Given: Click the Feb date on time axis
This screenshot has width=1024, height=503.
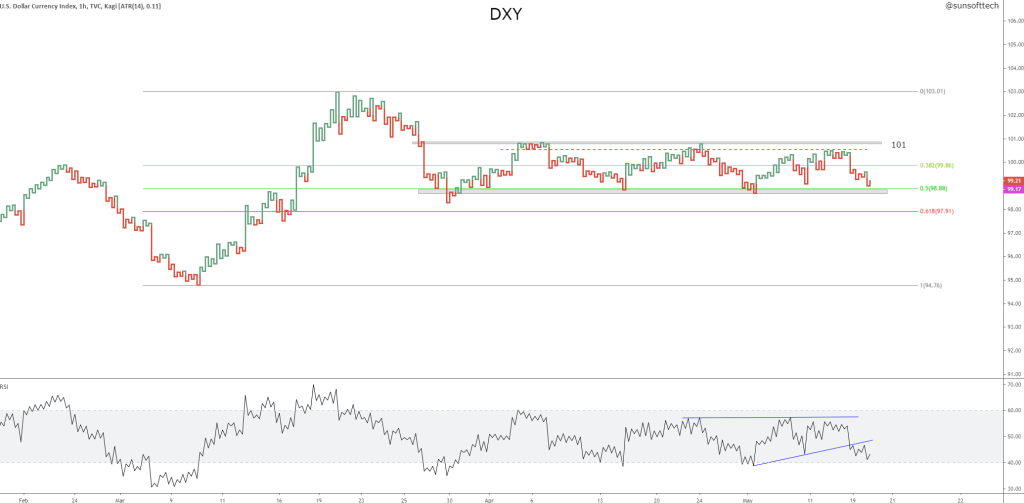Looking at the screenshot, I should pyautogui.click(x=24, y=497).
